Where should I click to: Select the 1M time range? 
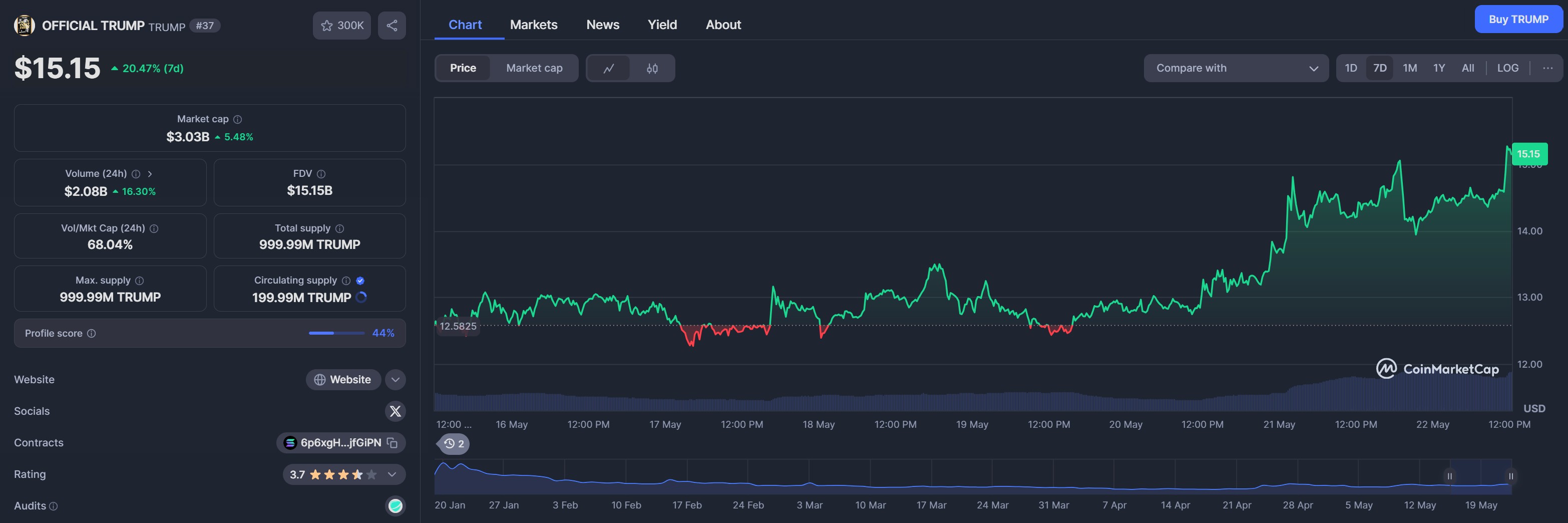(x=1410, y=68)
